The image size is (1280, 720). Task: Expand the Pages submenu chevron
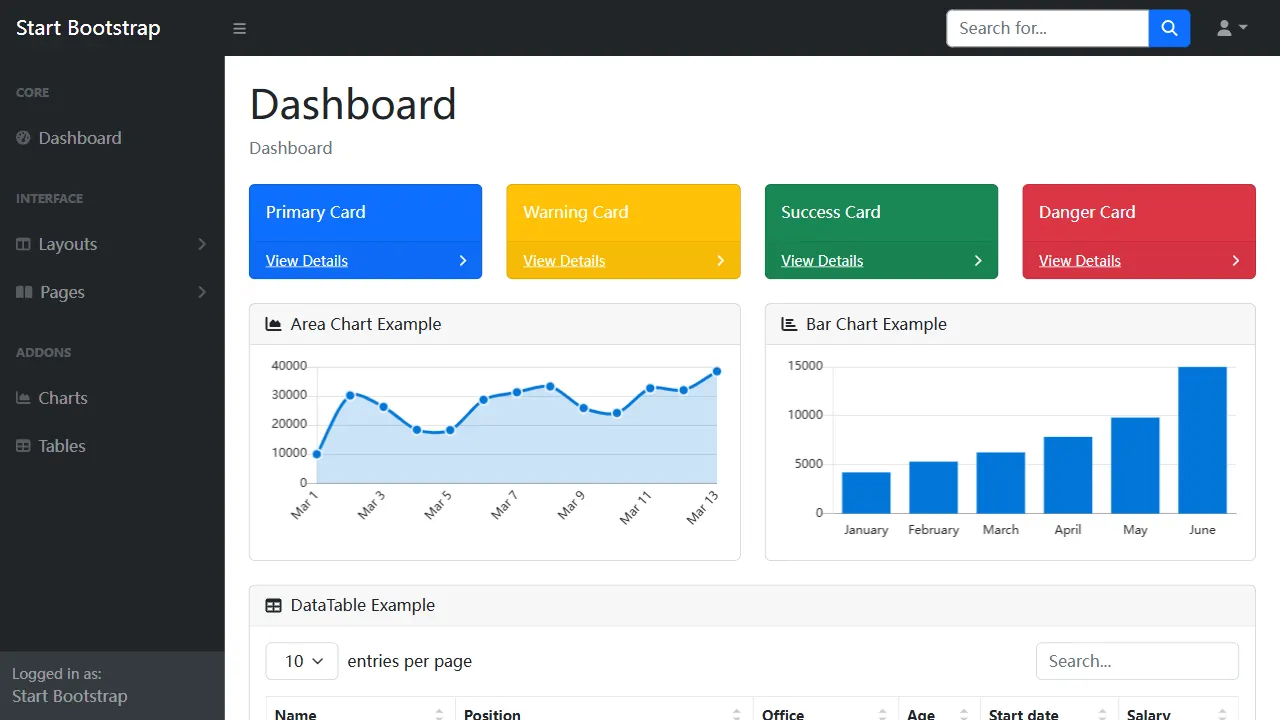point(202,292)
